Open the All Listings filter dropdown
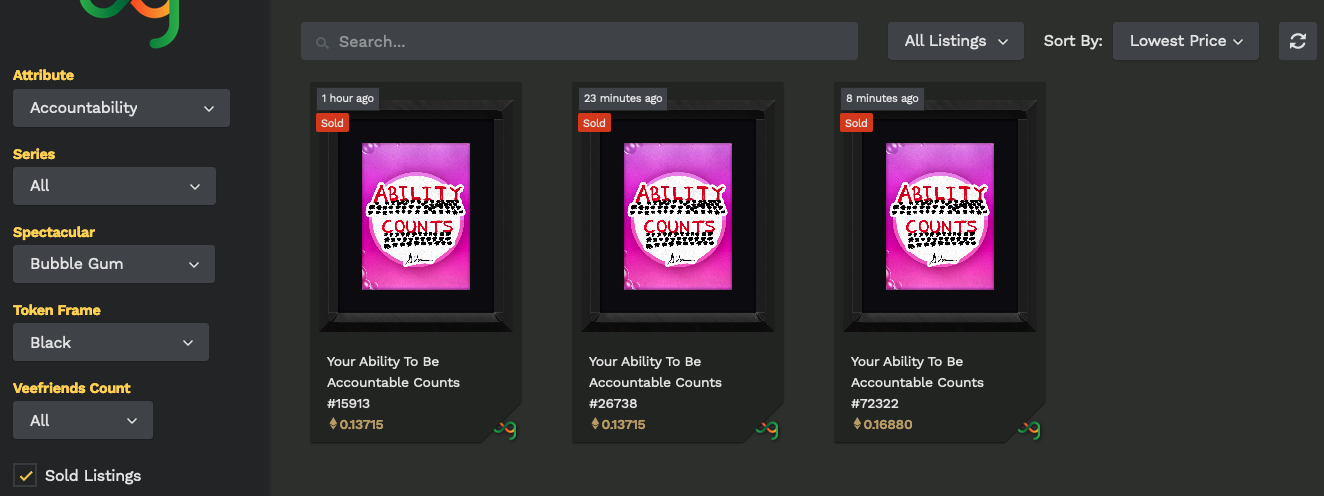 (x=956, y=41)
